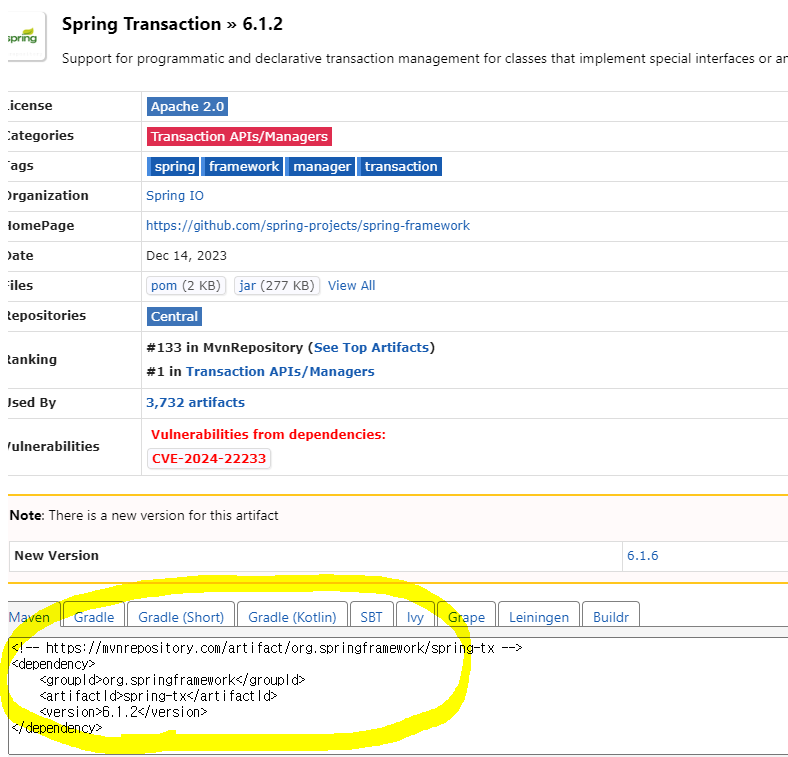Open the Central repository badge
The image size is (788, 757).
click(x=174, y=317)
